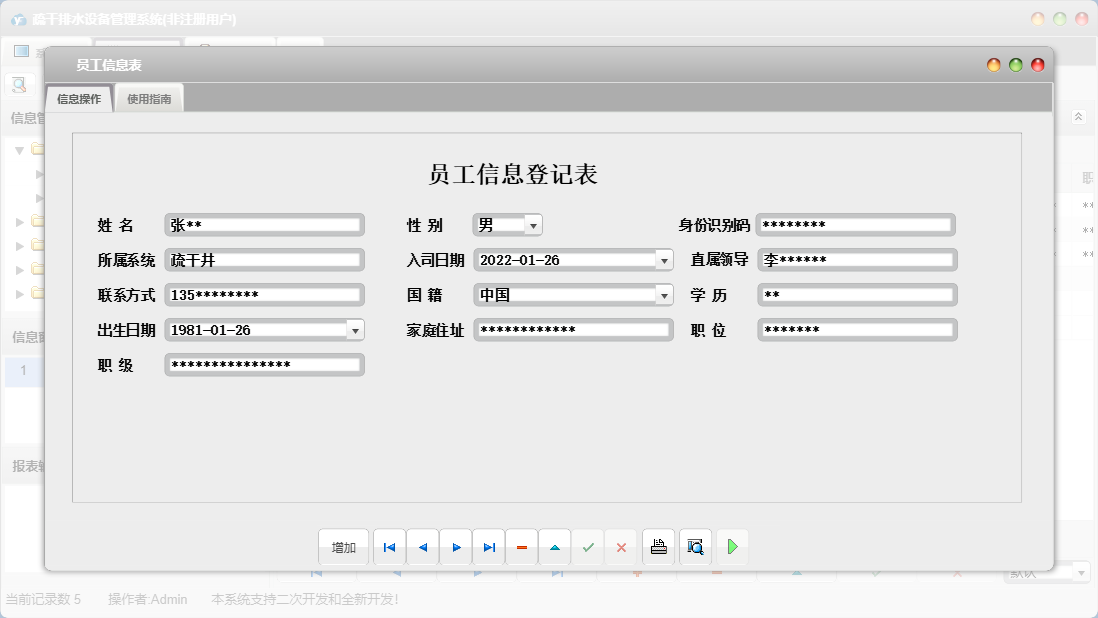Jump to the first record
Screen dimensions: 1098x618
coord(389,547)
